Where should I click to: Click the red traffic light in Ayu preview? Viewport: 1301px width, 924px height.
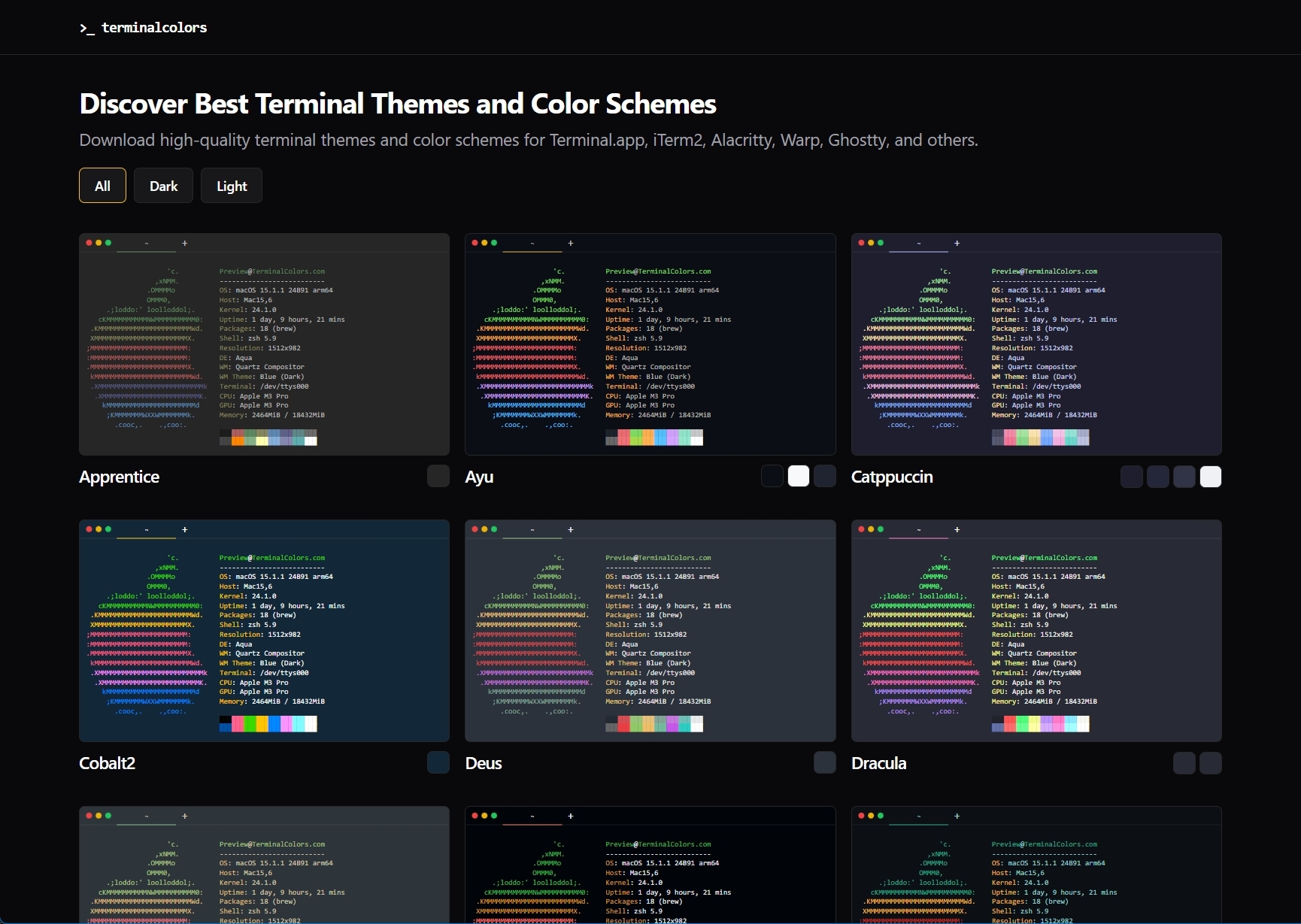[475, 243]
